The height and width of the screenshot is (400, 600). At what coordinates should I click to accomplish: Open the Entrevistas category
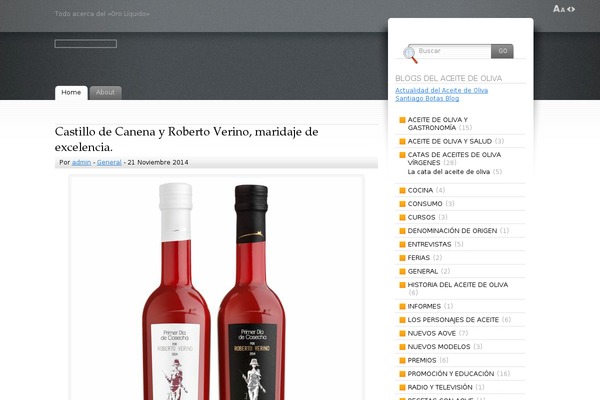429,244
